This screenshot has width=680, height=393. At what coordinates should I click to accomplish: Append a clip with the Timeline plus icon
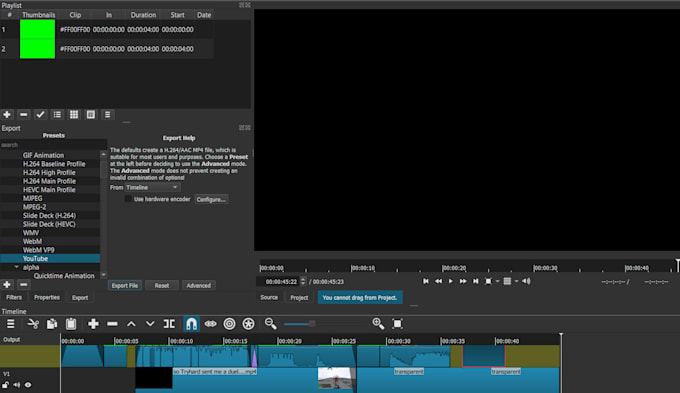[93, 324]
